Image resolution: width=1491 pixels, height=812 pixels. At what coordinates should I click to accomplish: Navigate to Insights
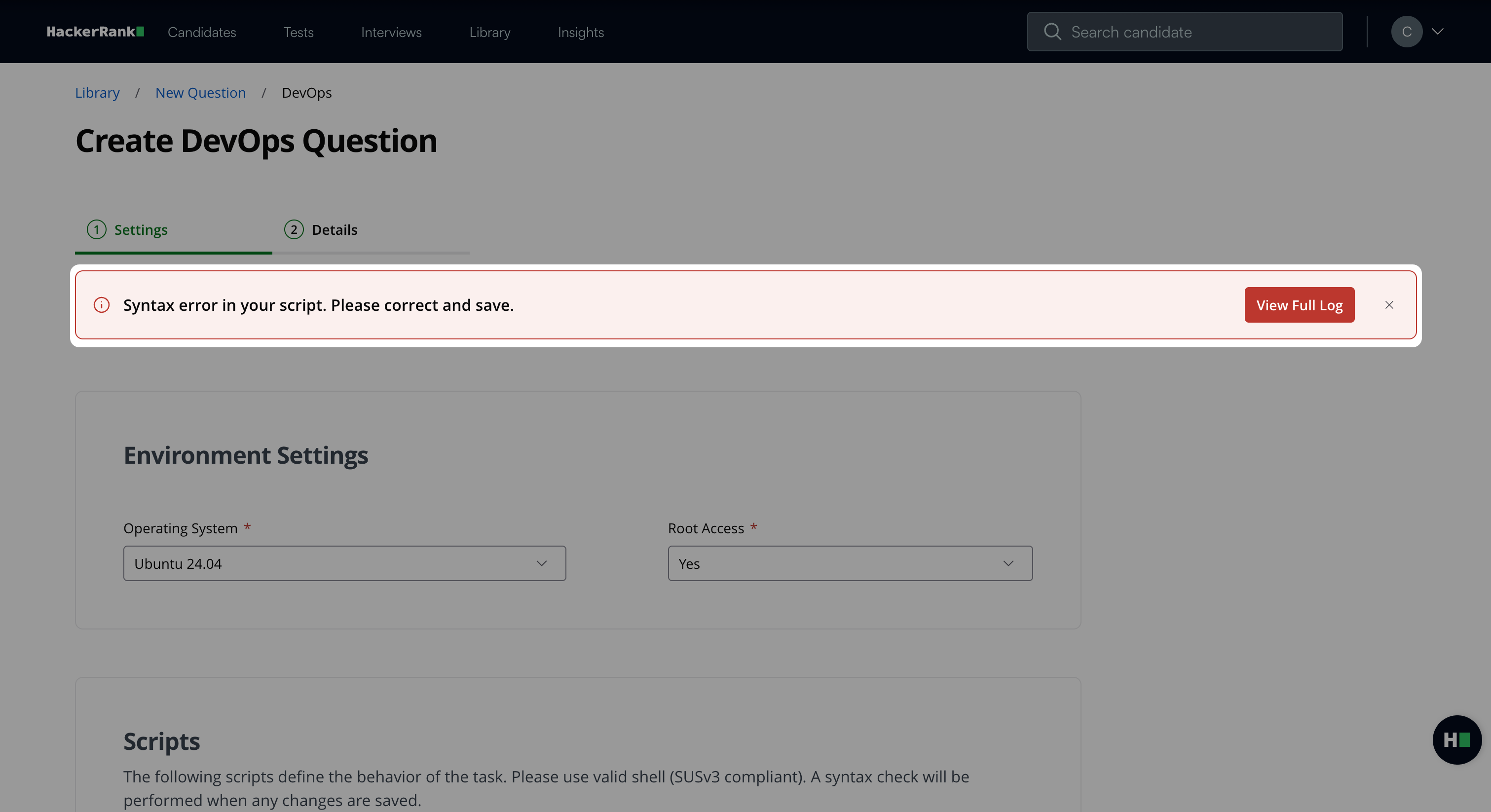[x=581, y=33]
